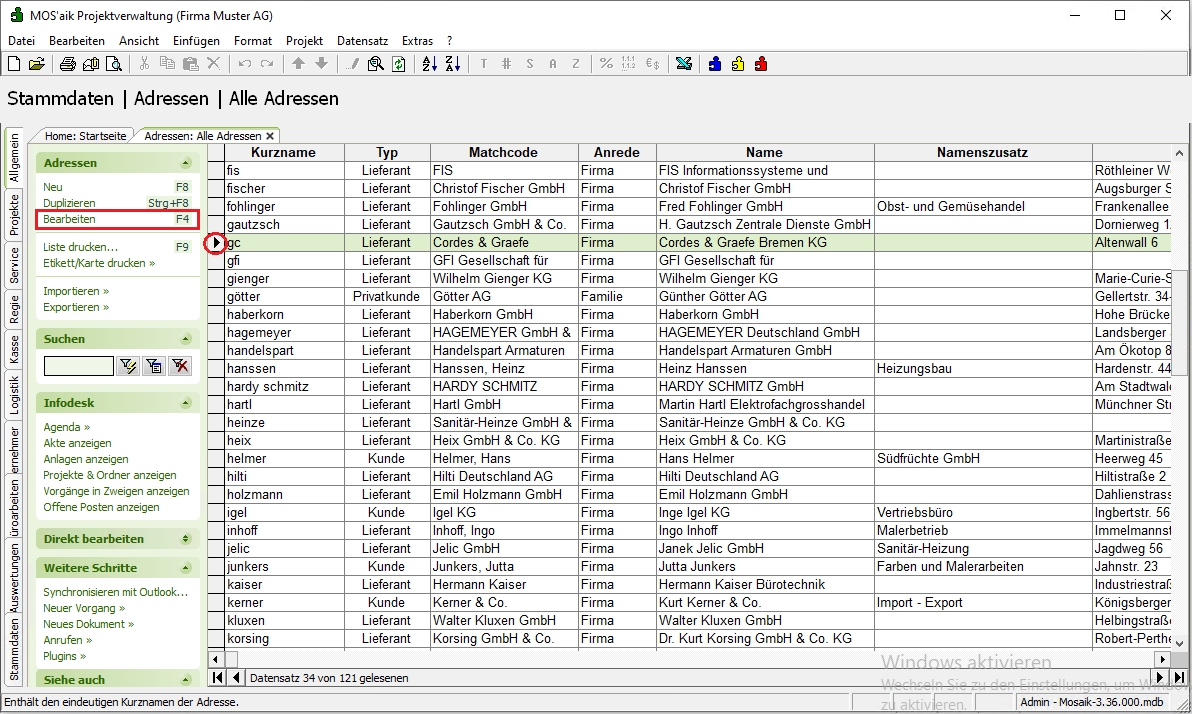Collapse the Adressen sidebar panel
The image size is (1192, 714).
(185, 163)
